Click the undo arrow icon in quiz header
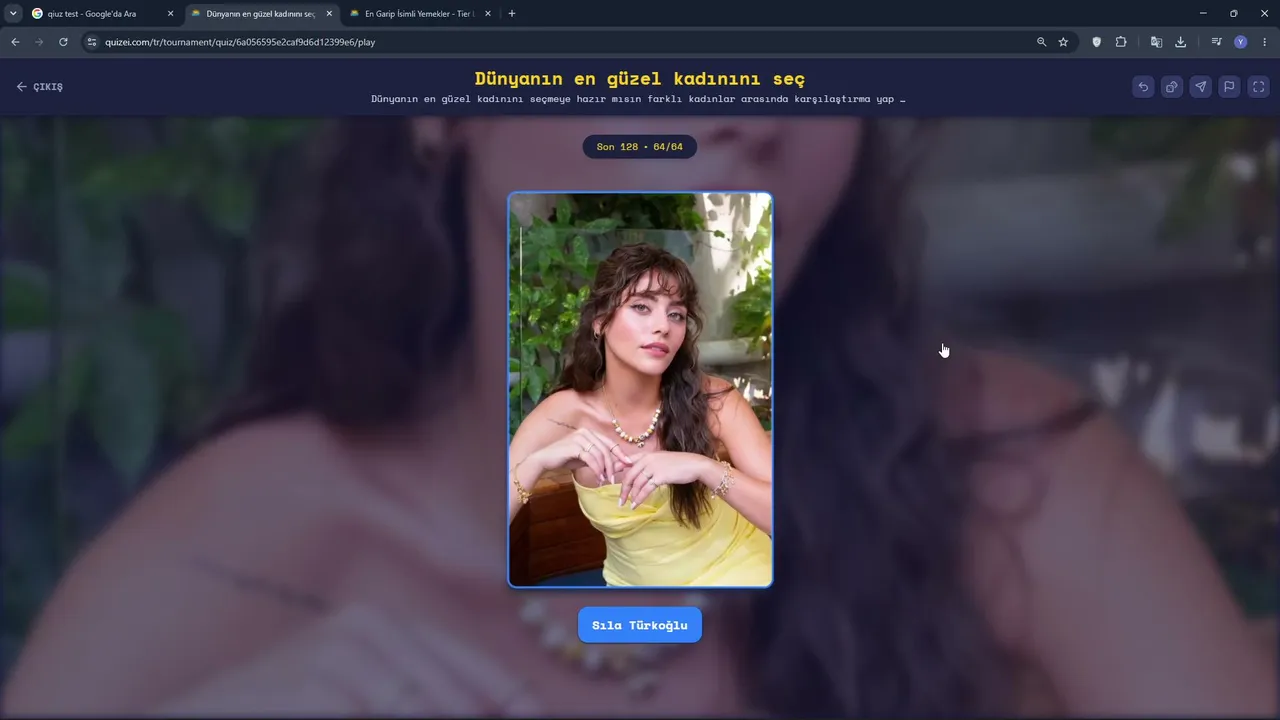This screenshot has width=1280, height=720. coord(1143,87)
